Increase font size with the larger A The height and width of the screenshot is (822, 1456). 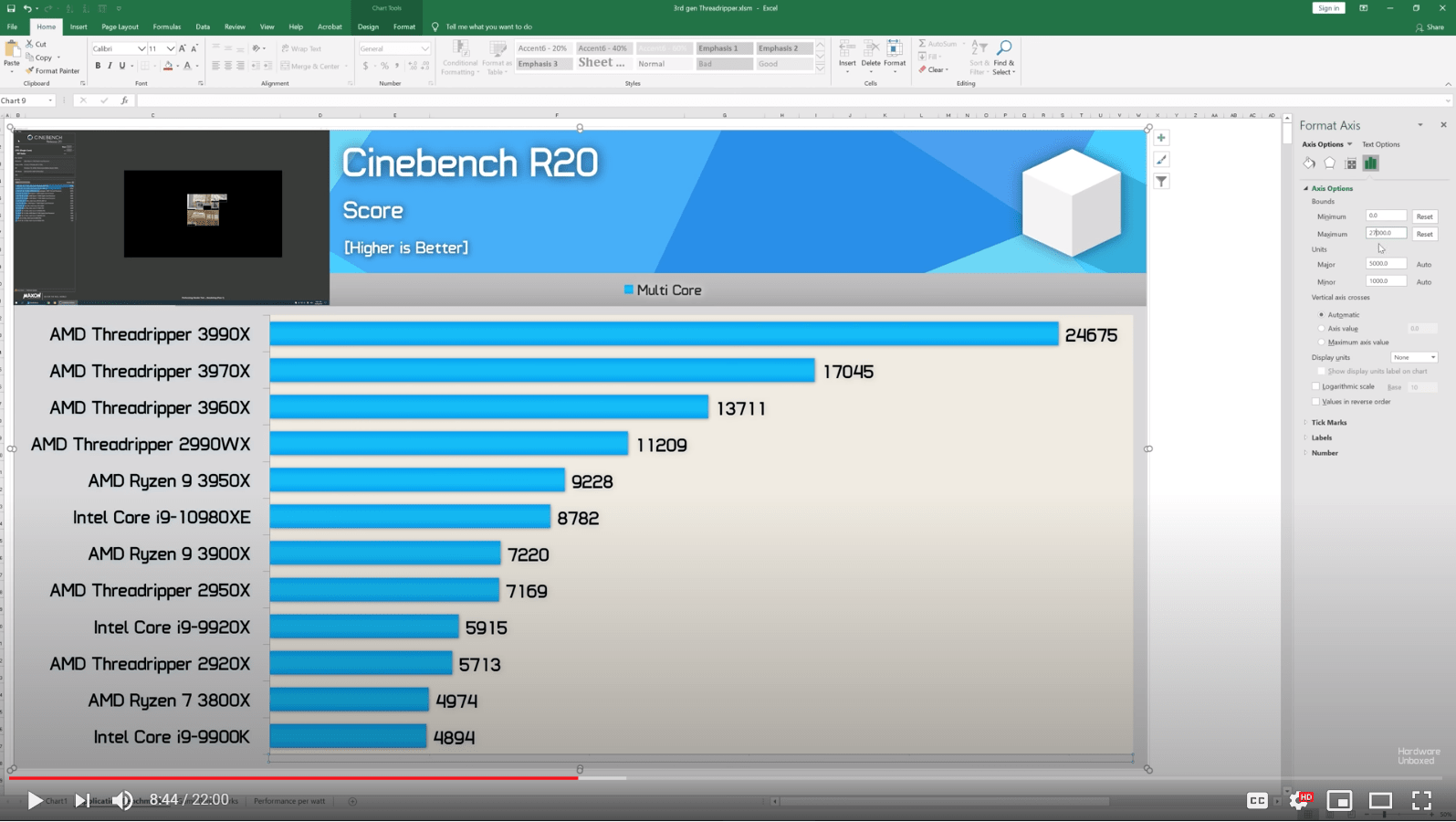click(x=183, y=48)
